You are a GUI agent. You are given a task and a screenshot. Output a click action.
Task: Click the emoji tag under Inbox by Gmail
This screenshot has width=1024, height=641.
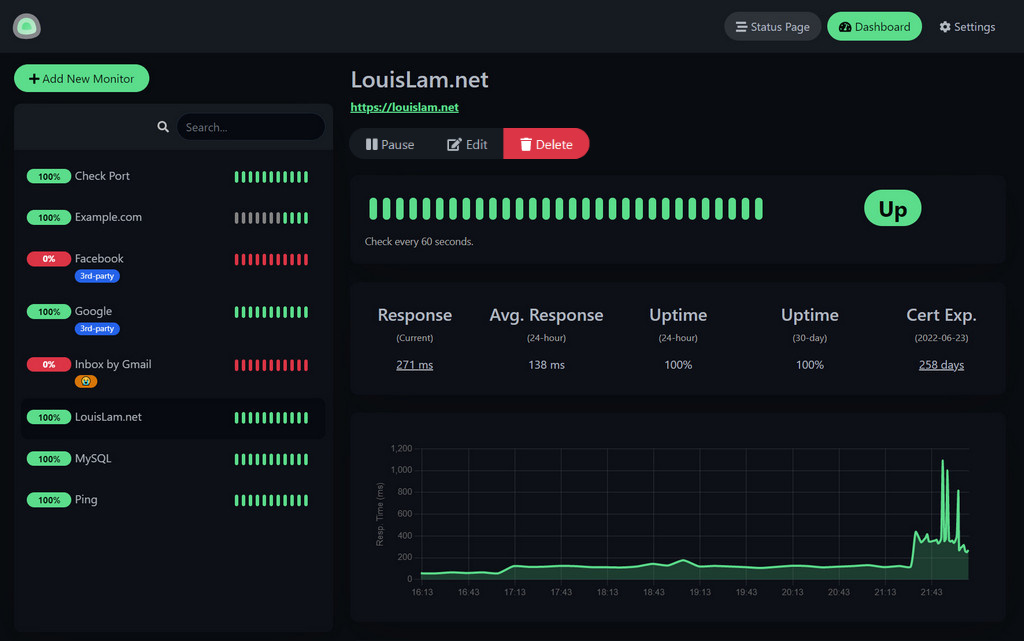point(86,382)
